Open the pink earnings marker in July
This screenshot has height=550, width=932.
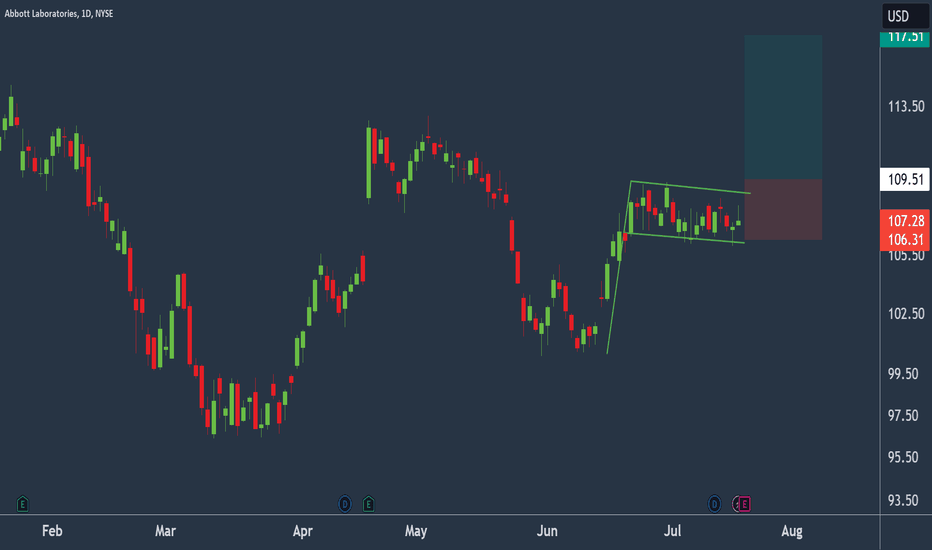744,504
